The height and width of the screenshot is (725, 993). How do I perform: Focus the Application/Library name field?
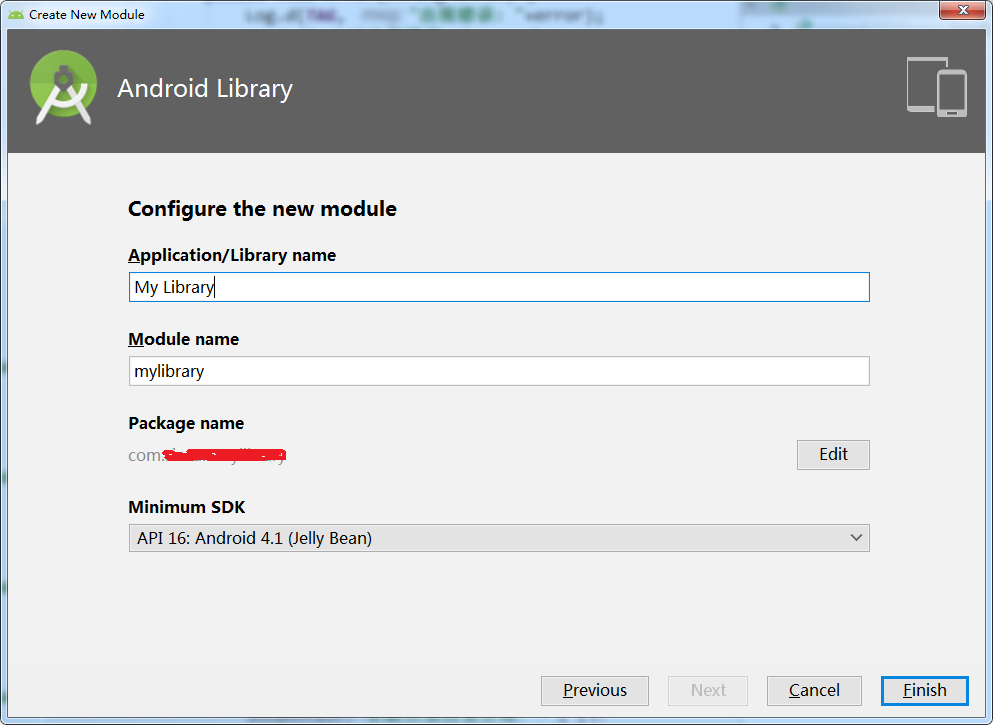tap(499, 287)
